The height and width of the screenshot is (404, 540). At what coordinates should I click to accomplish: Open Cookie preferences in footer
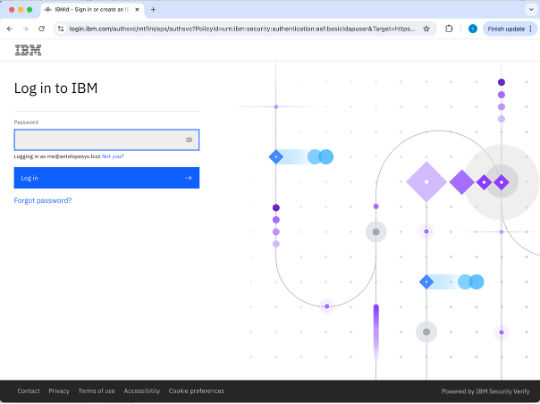(x=196, y=391)
